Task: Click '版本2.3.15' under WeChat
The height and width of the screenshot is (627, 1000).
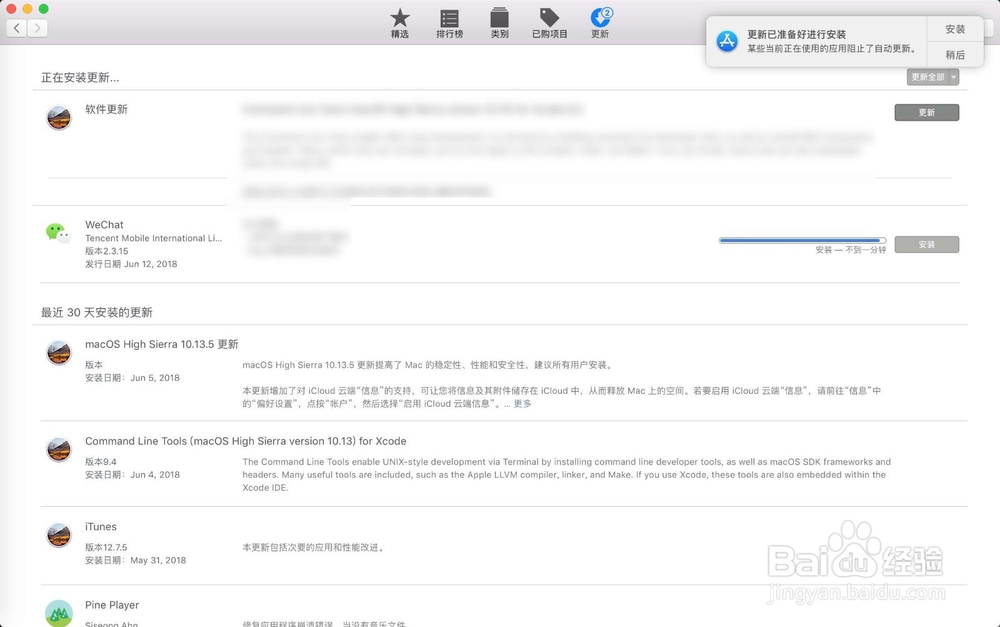Action: coord(107,251)
